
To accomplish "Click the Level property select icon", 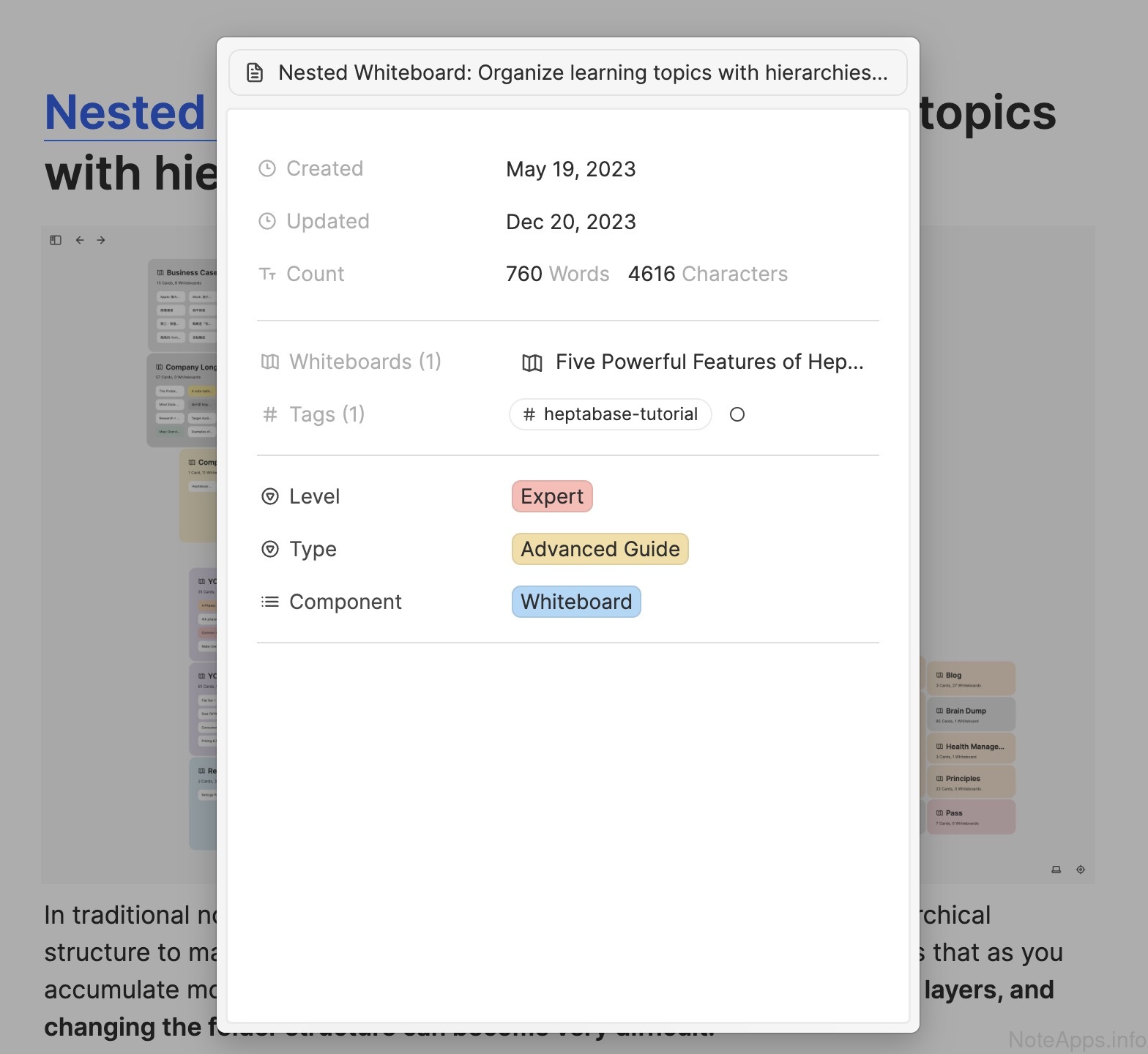I will (270, 497).
